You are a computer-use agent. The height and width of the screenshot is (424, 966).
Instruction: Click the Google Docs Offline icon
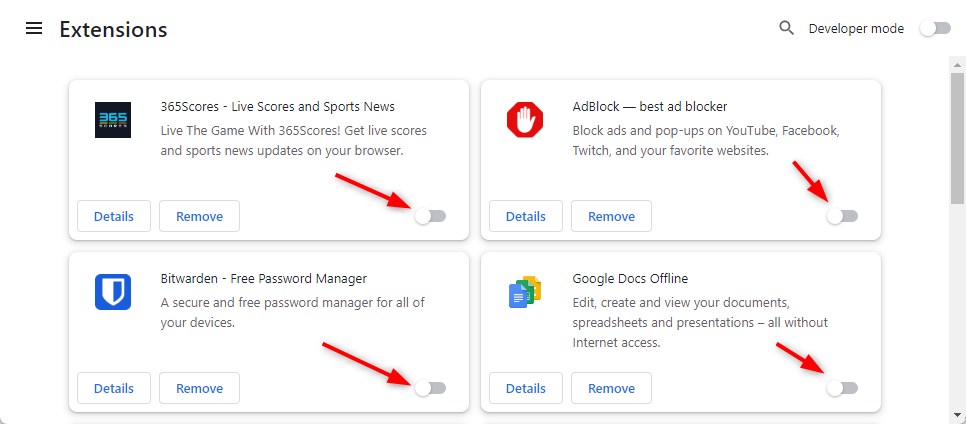tap(525, 292)
